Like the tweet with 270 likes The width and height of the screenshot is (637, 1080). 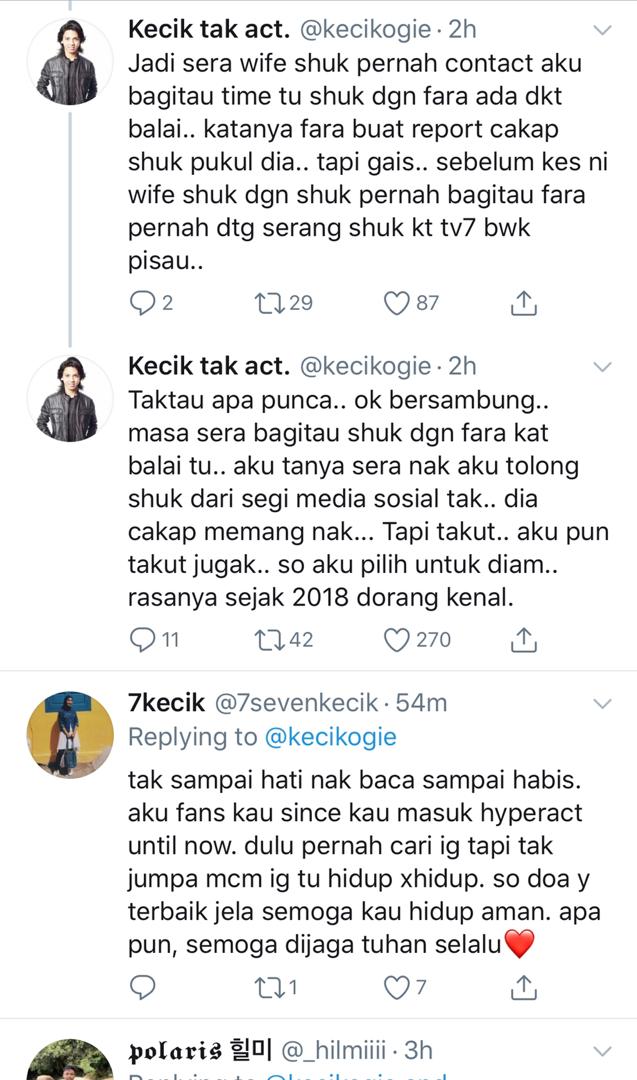[399, 639]
